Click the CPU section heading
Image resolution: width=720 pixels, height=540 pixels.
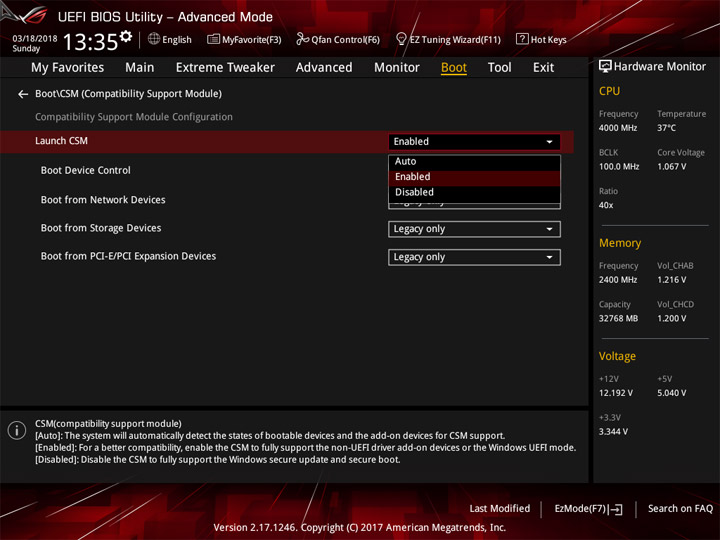609,91
